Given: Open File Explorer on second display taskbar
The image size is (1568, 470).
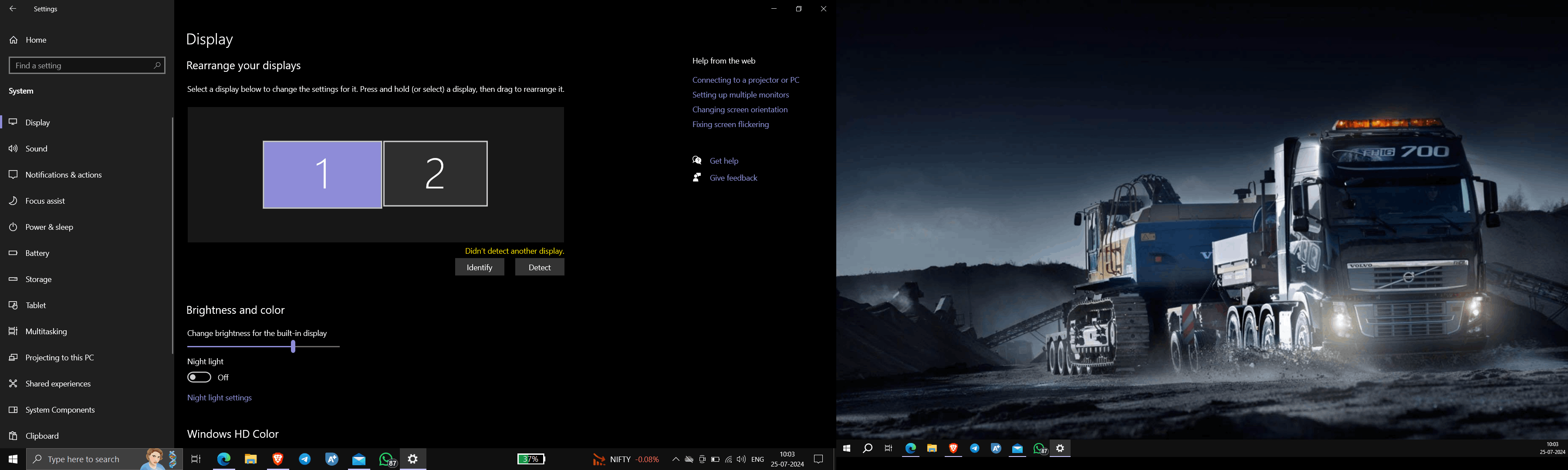Looking at the screenshot, I should 932,449.
